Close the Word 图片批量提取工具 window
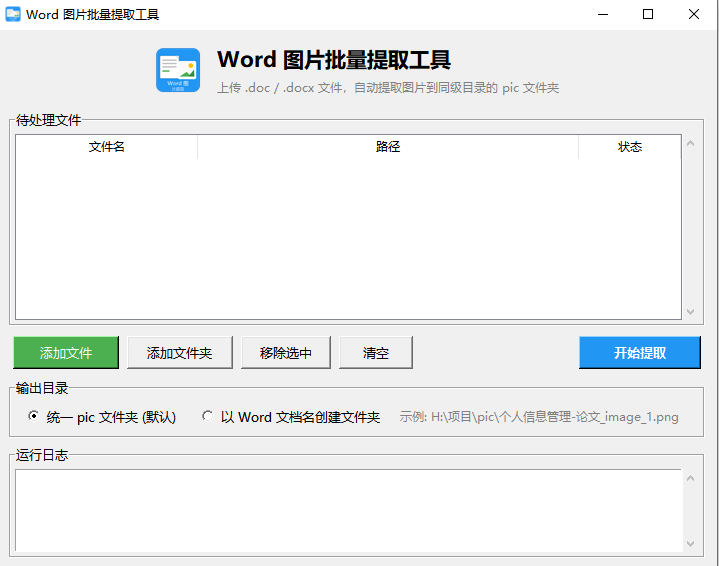This screenshot has width=719, height=566. coord(694,15)
